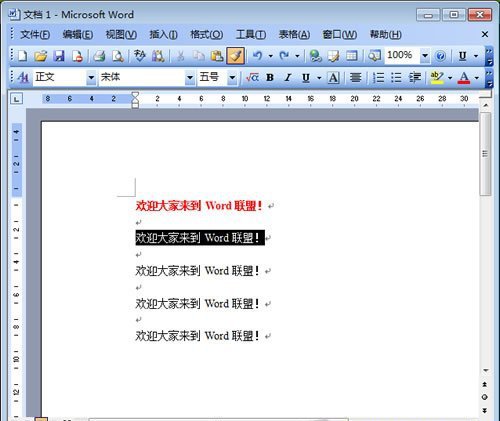Click the vertical scrollbar thumb
This screenshot has height=421, width=500.
tap(485, 154)
